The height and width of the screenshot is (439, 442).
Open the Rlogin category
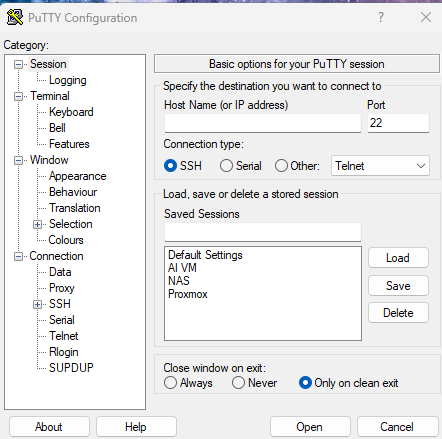64,352
